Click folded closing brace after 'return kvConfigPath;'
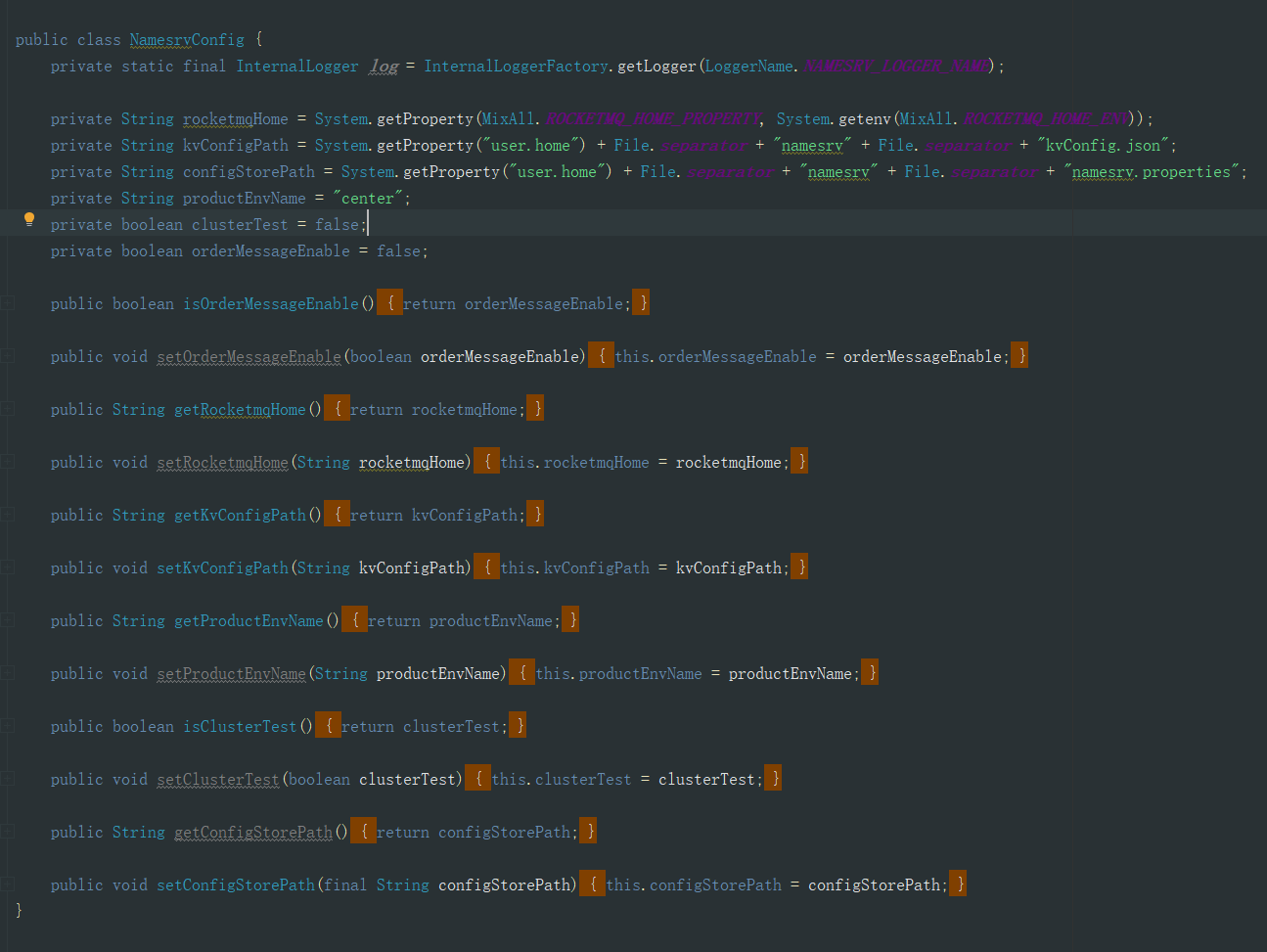 [x=535, y=515]
